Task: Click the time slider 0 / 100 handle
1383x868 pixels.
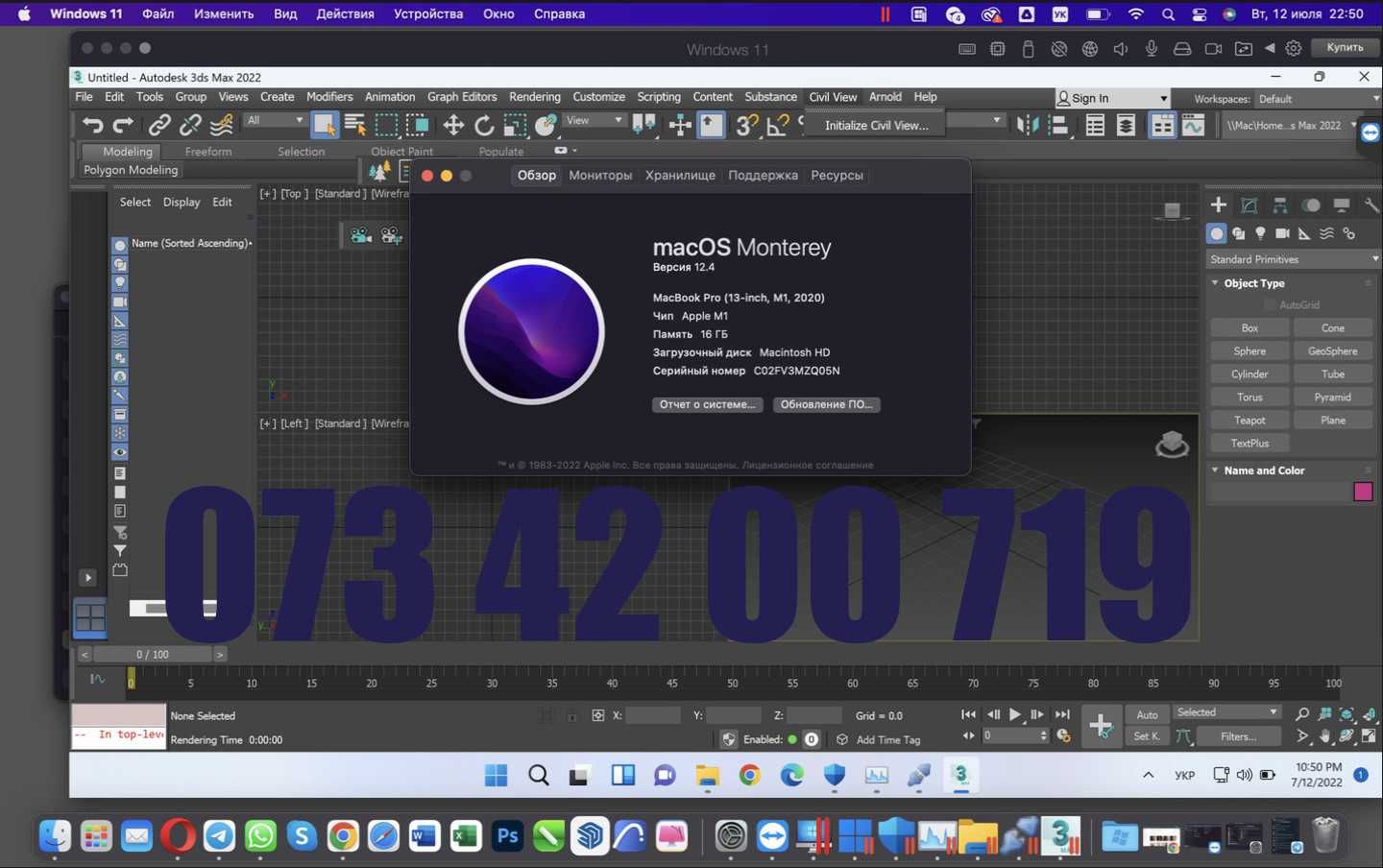Action: coord(153,654)
